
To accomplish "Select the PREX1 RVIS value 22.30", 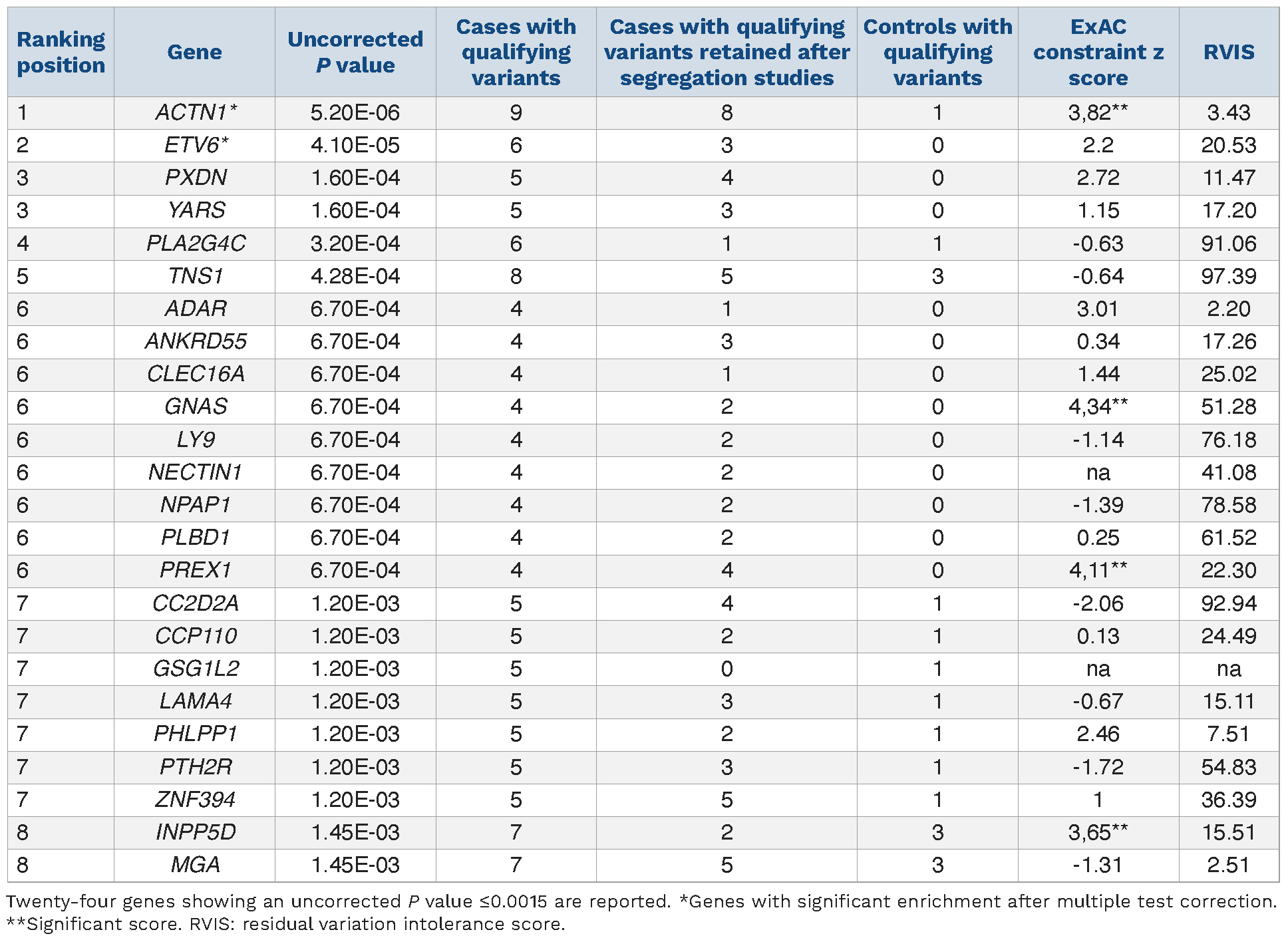I will [1228, 570].
